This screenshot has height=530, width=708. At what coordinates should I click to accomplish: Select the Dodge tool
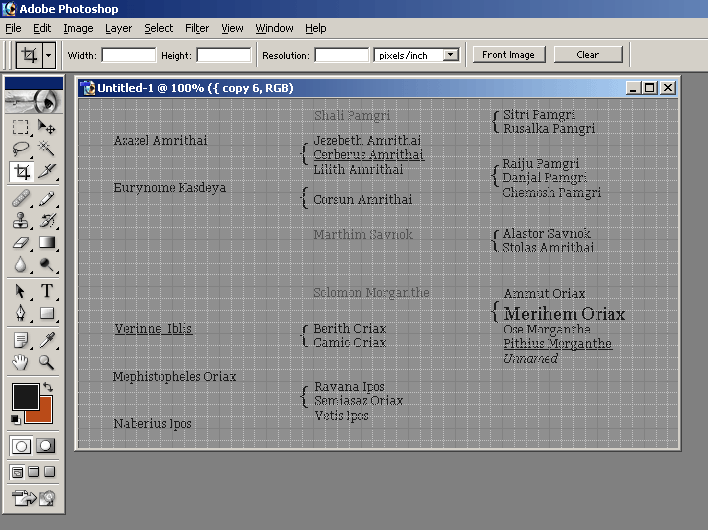click(47, 264)
